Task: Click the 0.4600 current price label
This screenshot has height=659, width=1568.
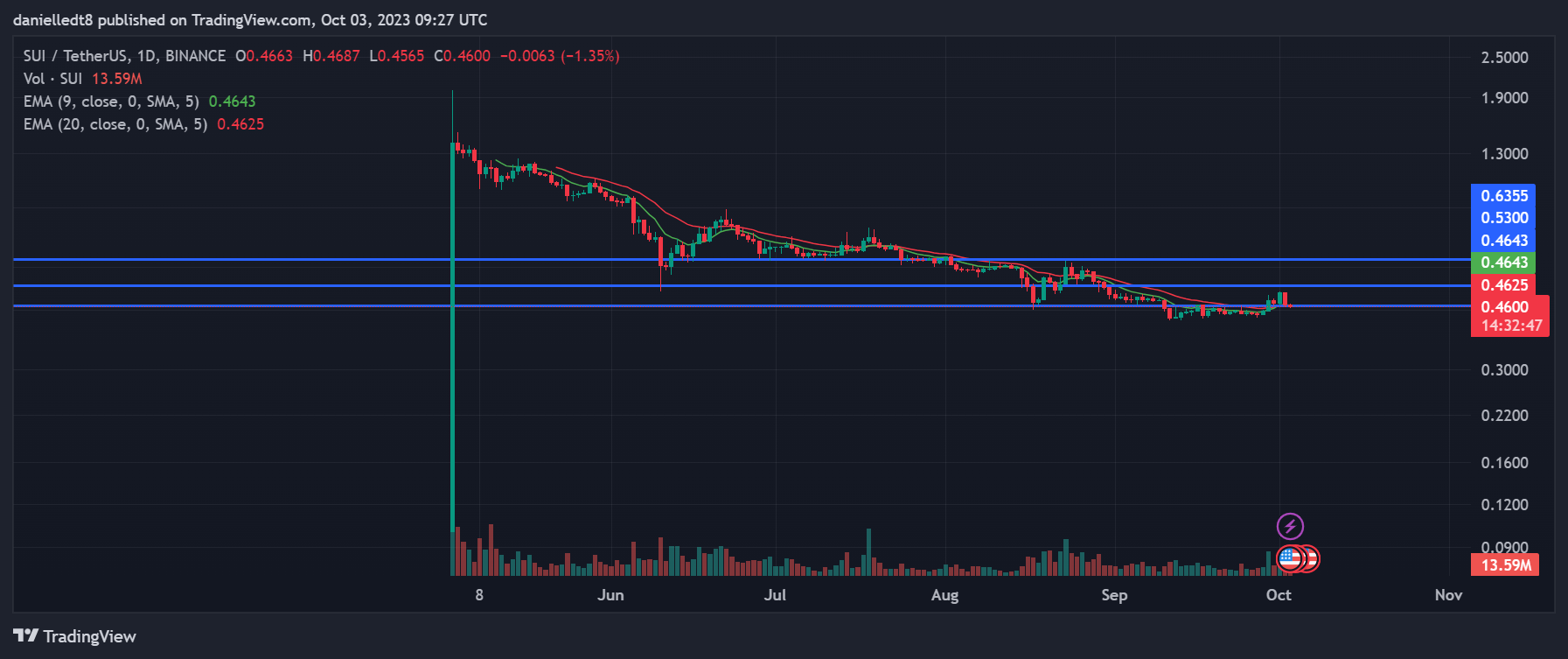Action: point(1504,307)
